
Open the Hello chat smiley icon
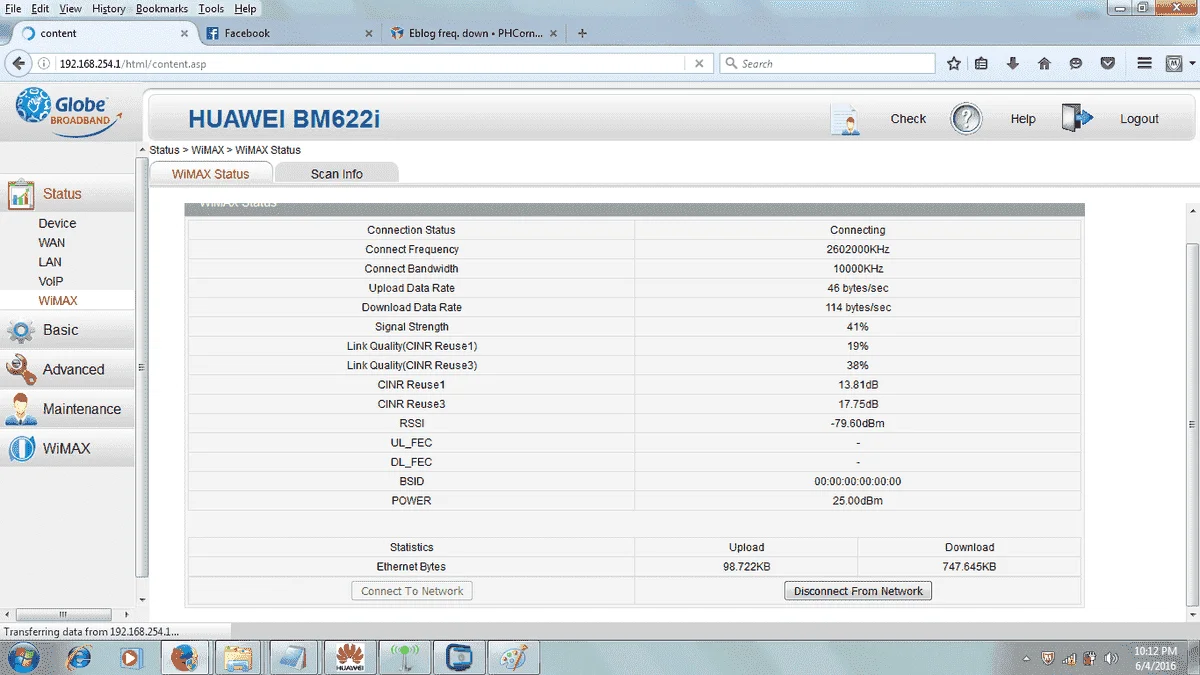[x=1076, y=63]
